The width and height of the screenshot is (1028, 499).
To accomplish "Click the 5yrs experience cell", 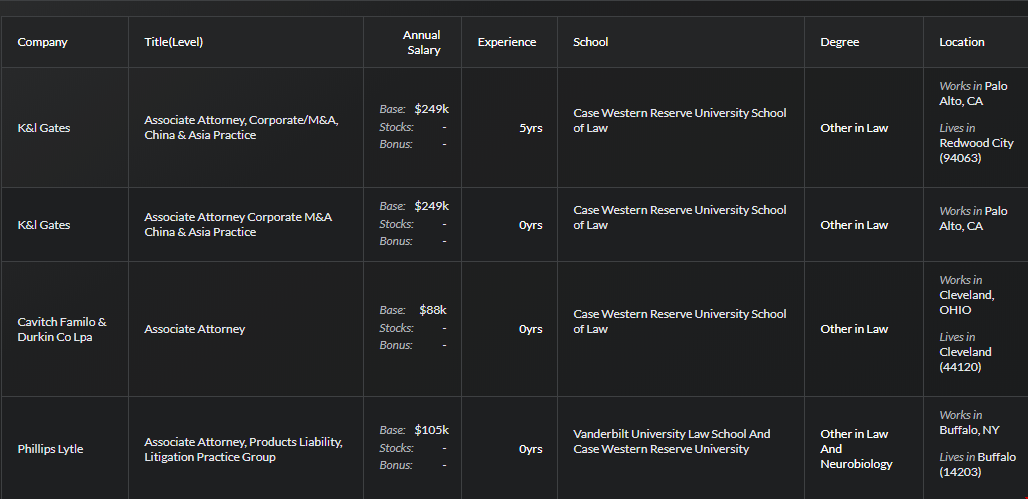I will [x=530, y=128].
